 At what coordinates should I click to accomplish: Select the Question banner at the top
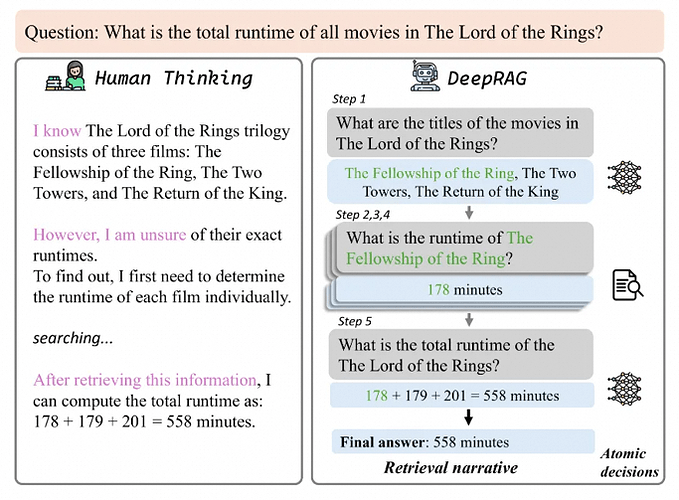point(339,31)
